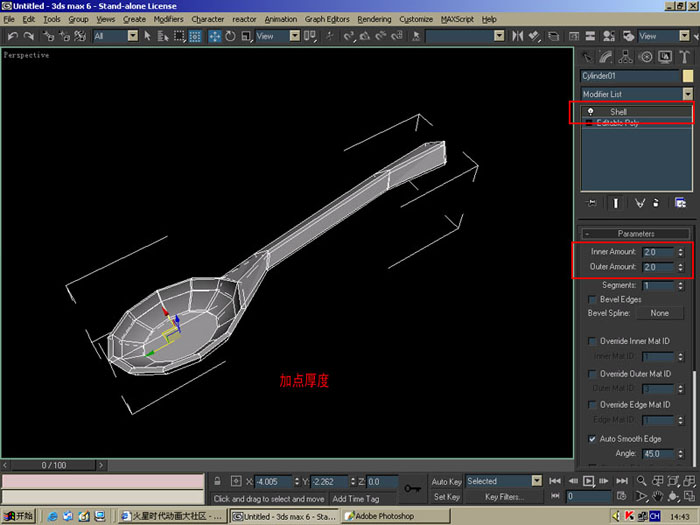Viewport: 700px width, 525px height.
Task: Enable Override Outer Mat ID checkbox
Action: pos(592,374)
